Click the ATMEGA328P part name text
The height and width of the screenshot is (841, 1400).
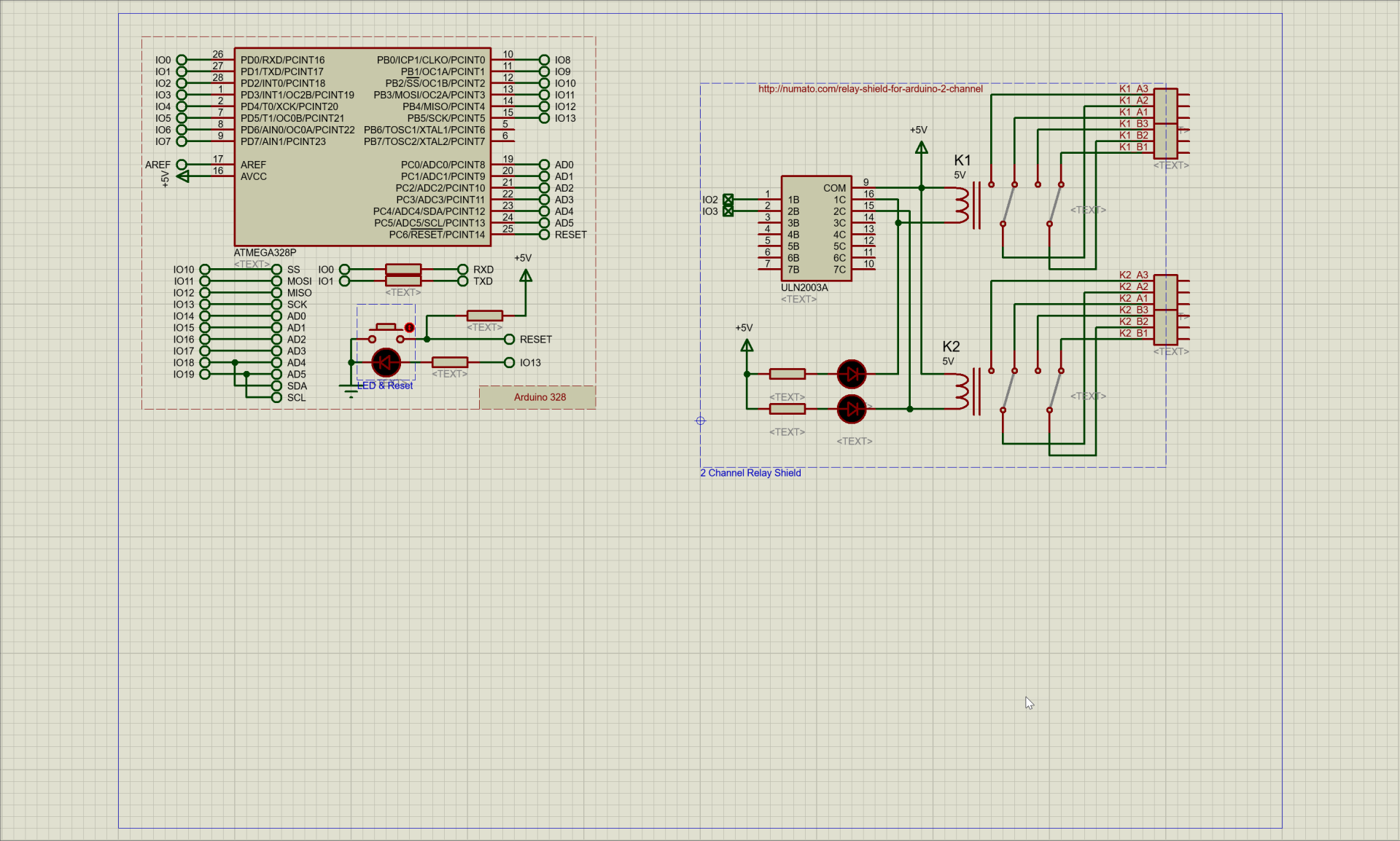coord(265,253)
